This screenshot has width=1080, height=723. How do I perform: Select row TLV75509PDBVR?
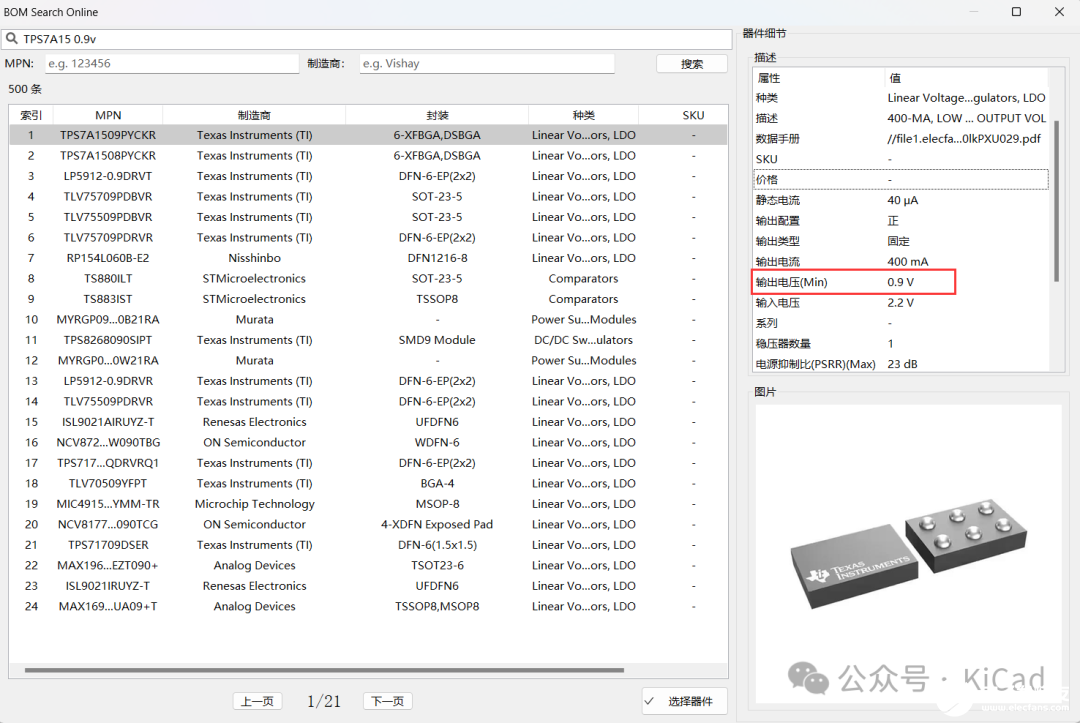tap(368, 217)
